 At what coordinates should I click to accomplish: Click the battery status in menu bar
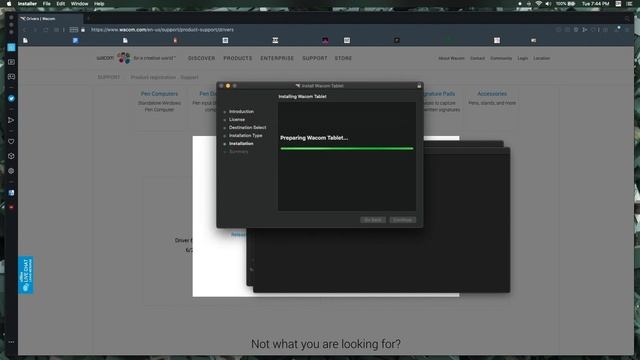565,4
